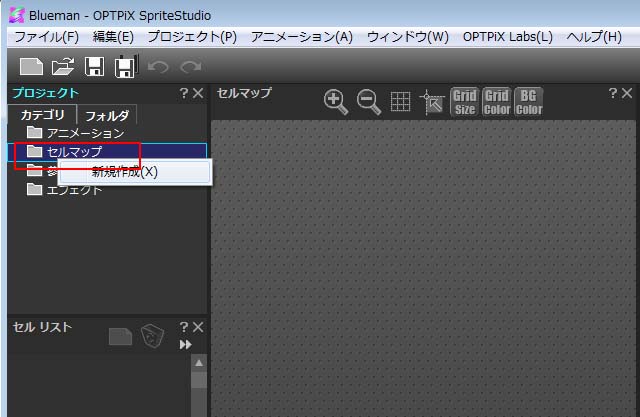This screenshot has height=417, width=640.
Task: Open the OPTPiX Labs(L) menu
Action: click(x=507, y=37)
